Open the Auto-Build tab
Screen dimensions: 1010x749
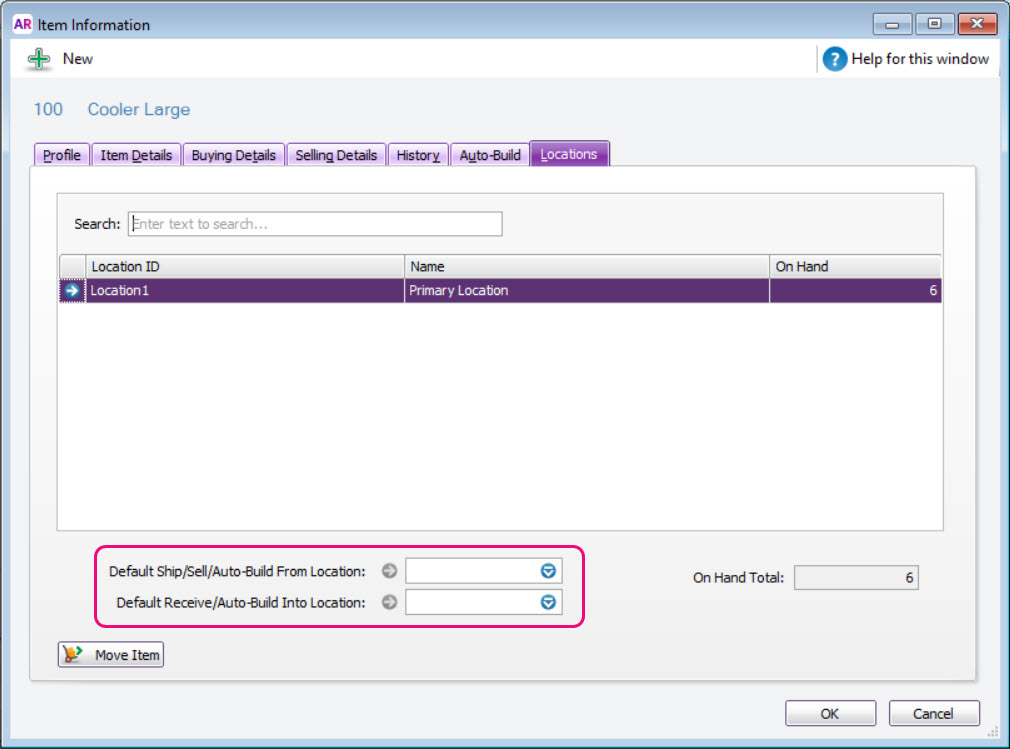pyautogui.click(x=490, y=155)
